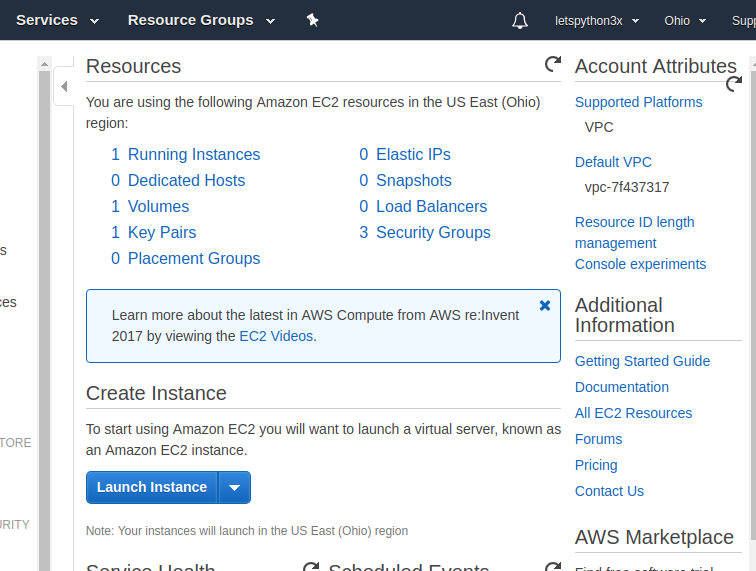Open the notifications bell
This screenshot has height=571, width=756.
tap(519, 20)
